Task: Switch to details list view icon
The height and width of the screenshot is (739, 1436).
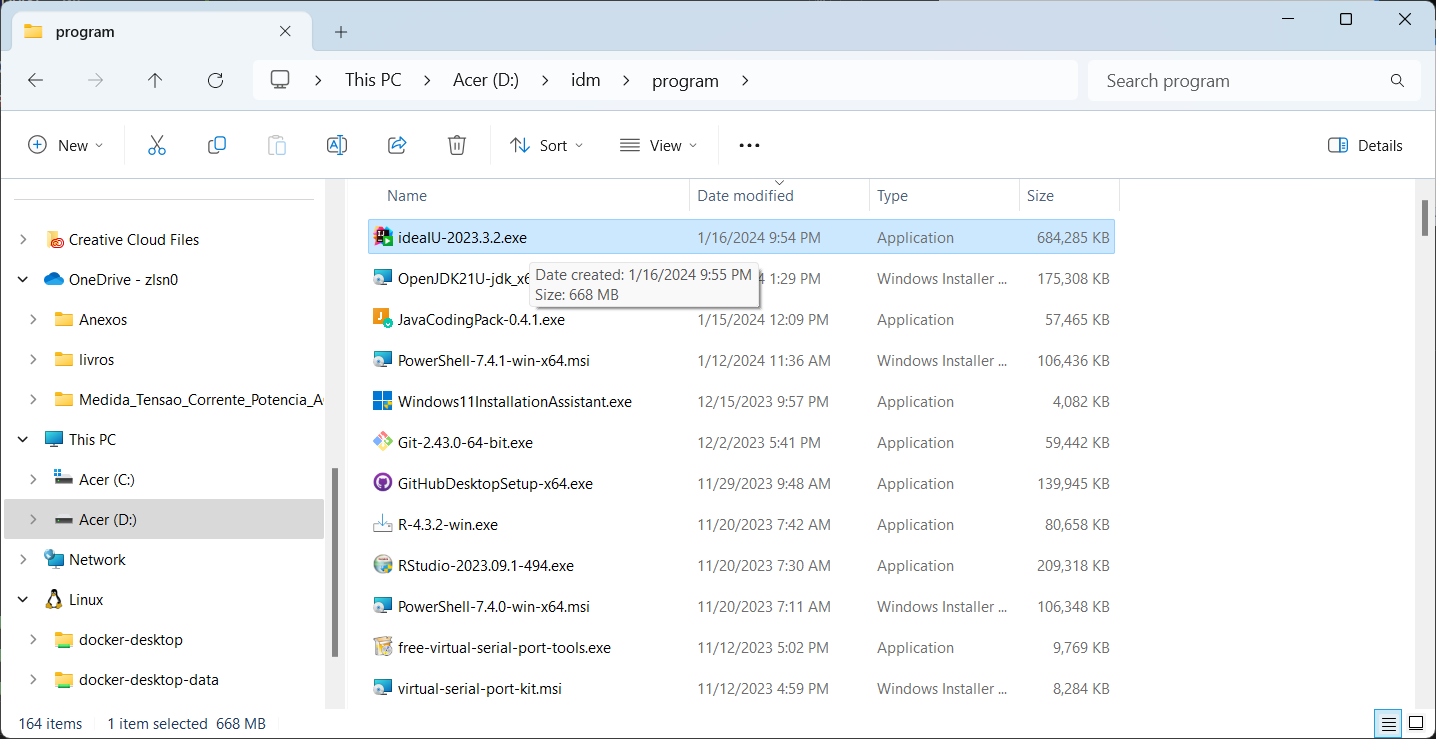Action: click(x=1388, y=723)
